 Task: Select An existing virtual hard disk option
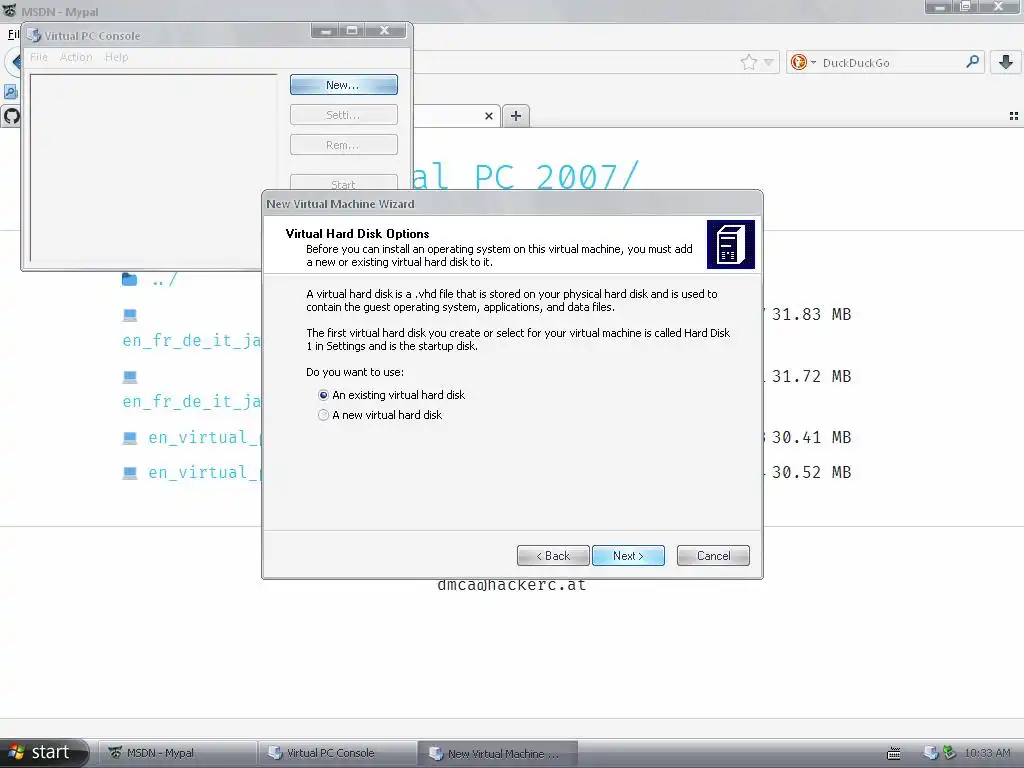(x=391, y=395)
